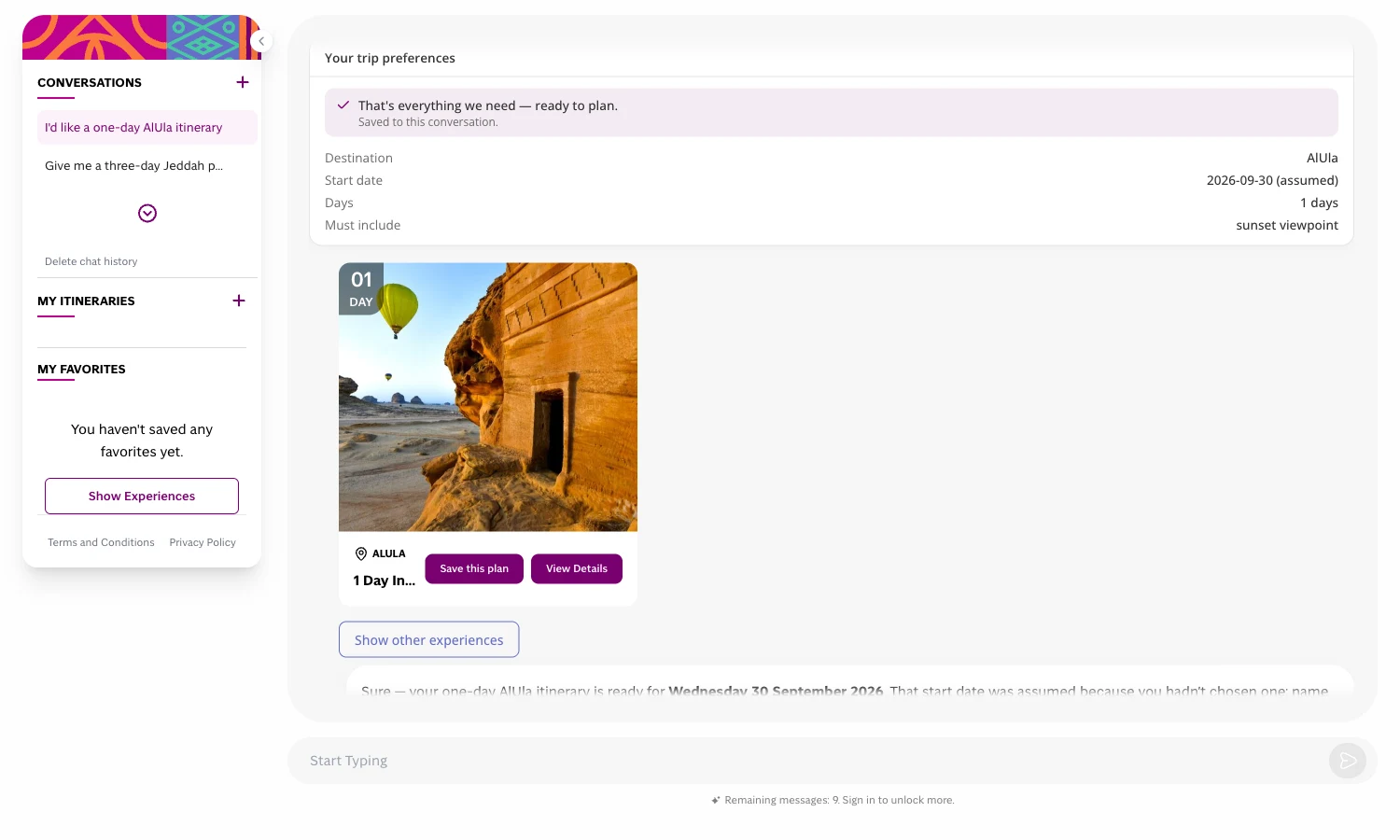The height and width of the screenshot is (840, 1400).
Task: Click View Details on AlUla card
Action: point(577,568)
